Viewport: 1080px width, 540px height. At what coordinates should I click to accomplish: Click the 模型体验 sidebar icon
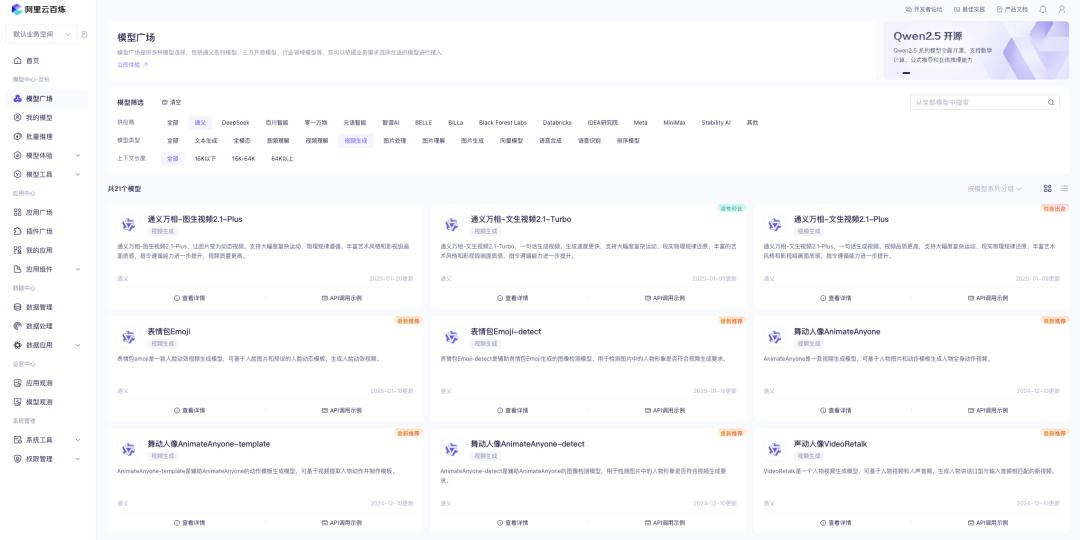[x=18, y=156]
